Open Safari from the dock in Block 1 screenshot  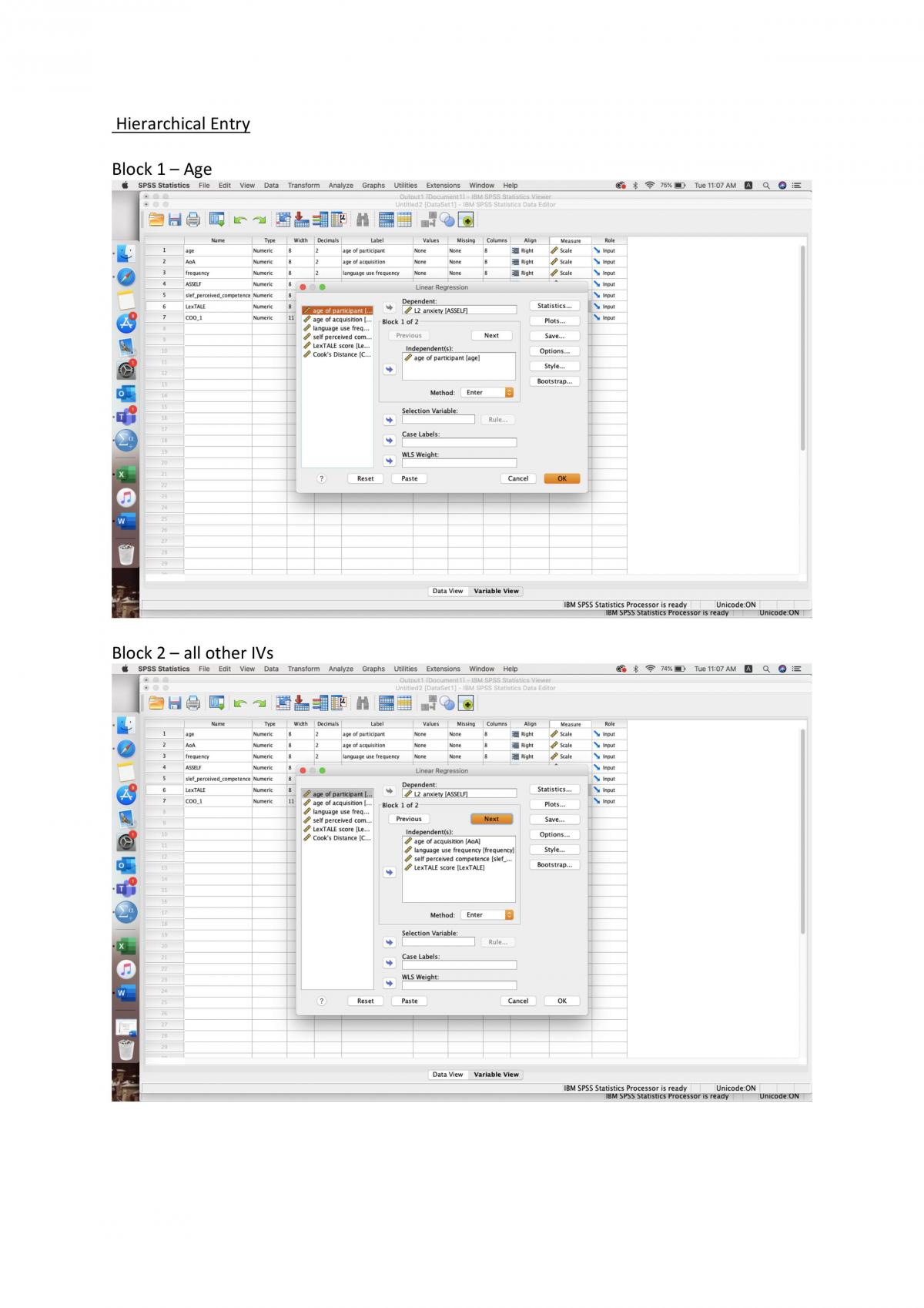click(126, 277)
